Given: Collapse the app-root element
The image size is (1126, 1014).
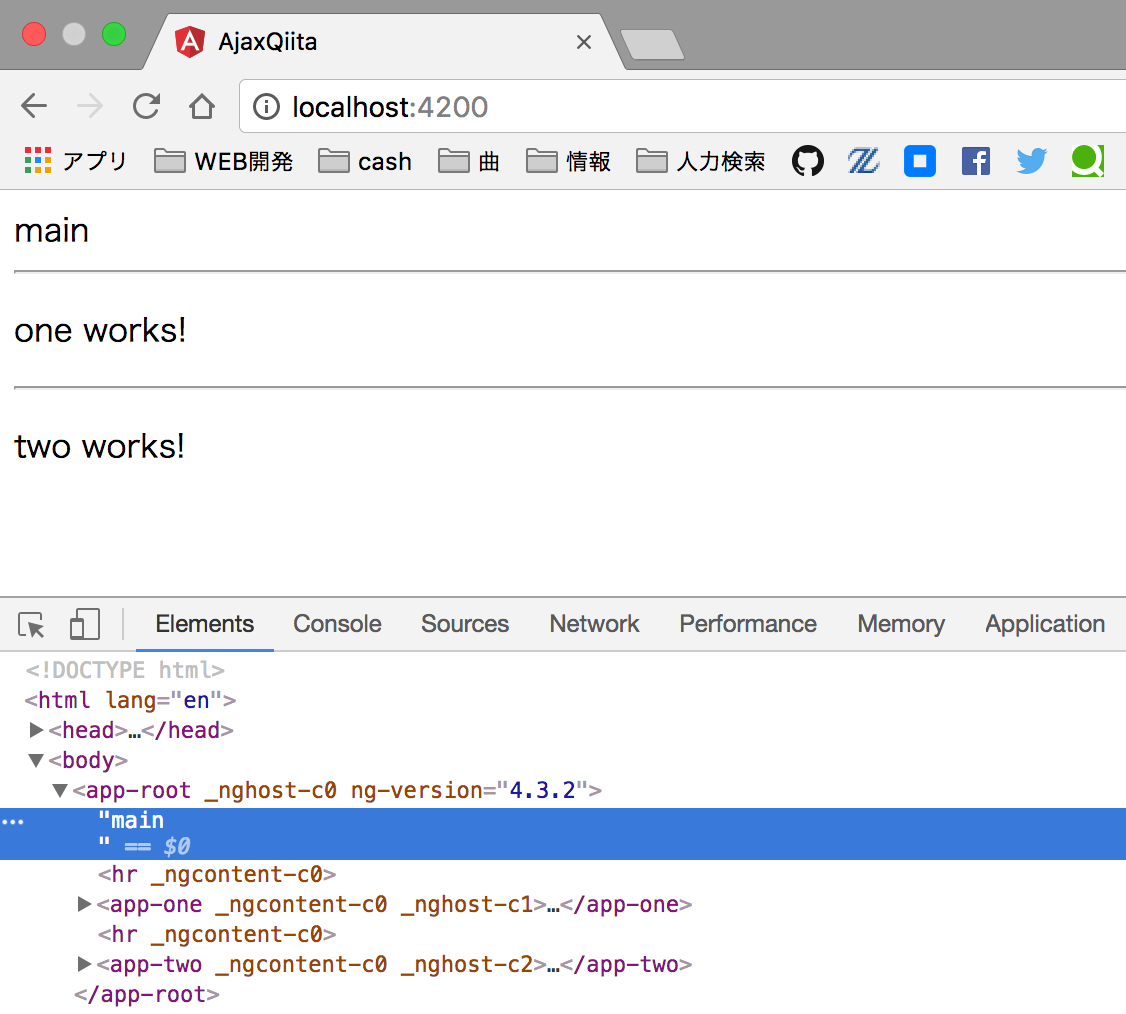Looking at the screenshot, I should click(x=59, y=790).
